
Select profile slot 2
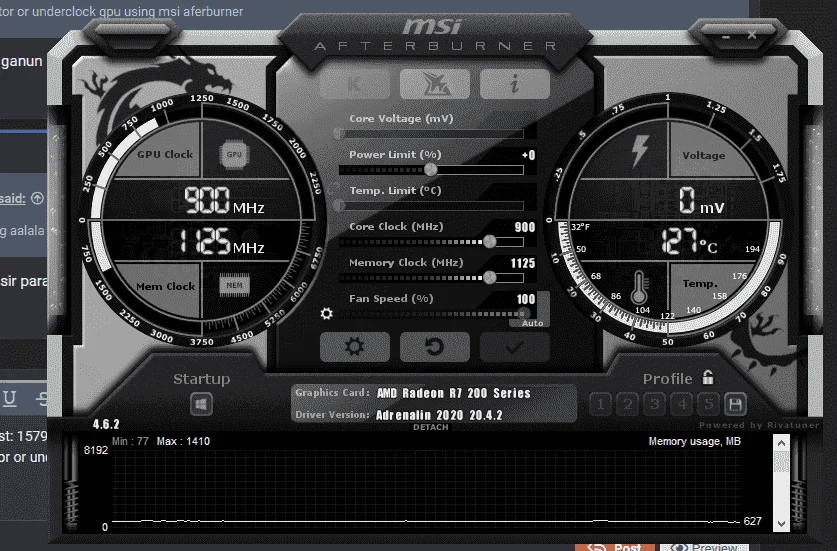pyautogui.click(x=628, y=404)
